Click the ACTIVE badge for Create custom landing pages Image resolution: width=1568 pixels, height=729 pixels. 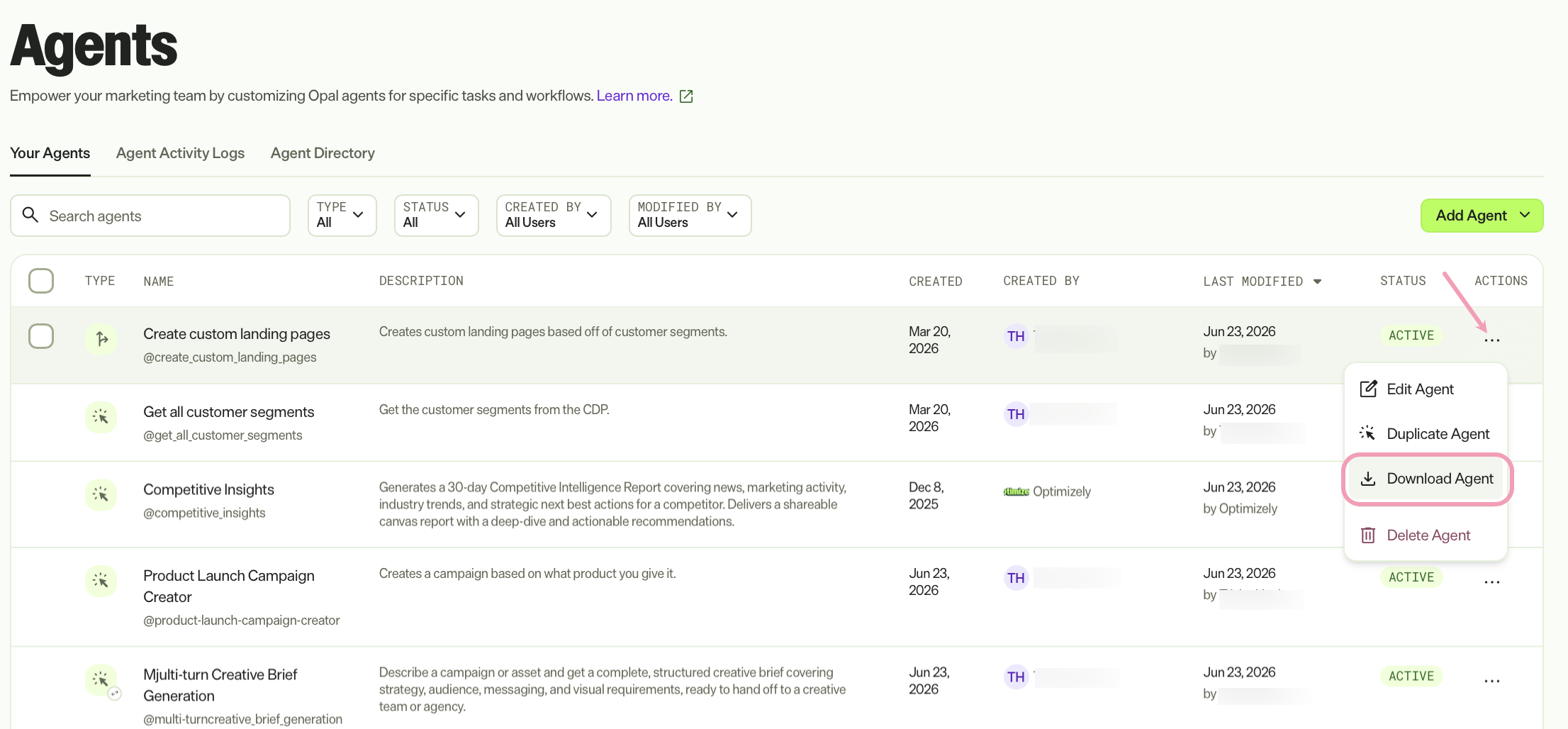[1411, 335]
